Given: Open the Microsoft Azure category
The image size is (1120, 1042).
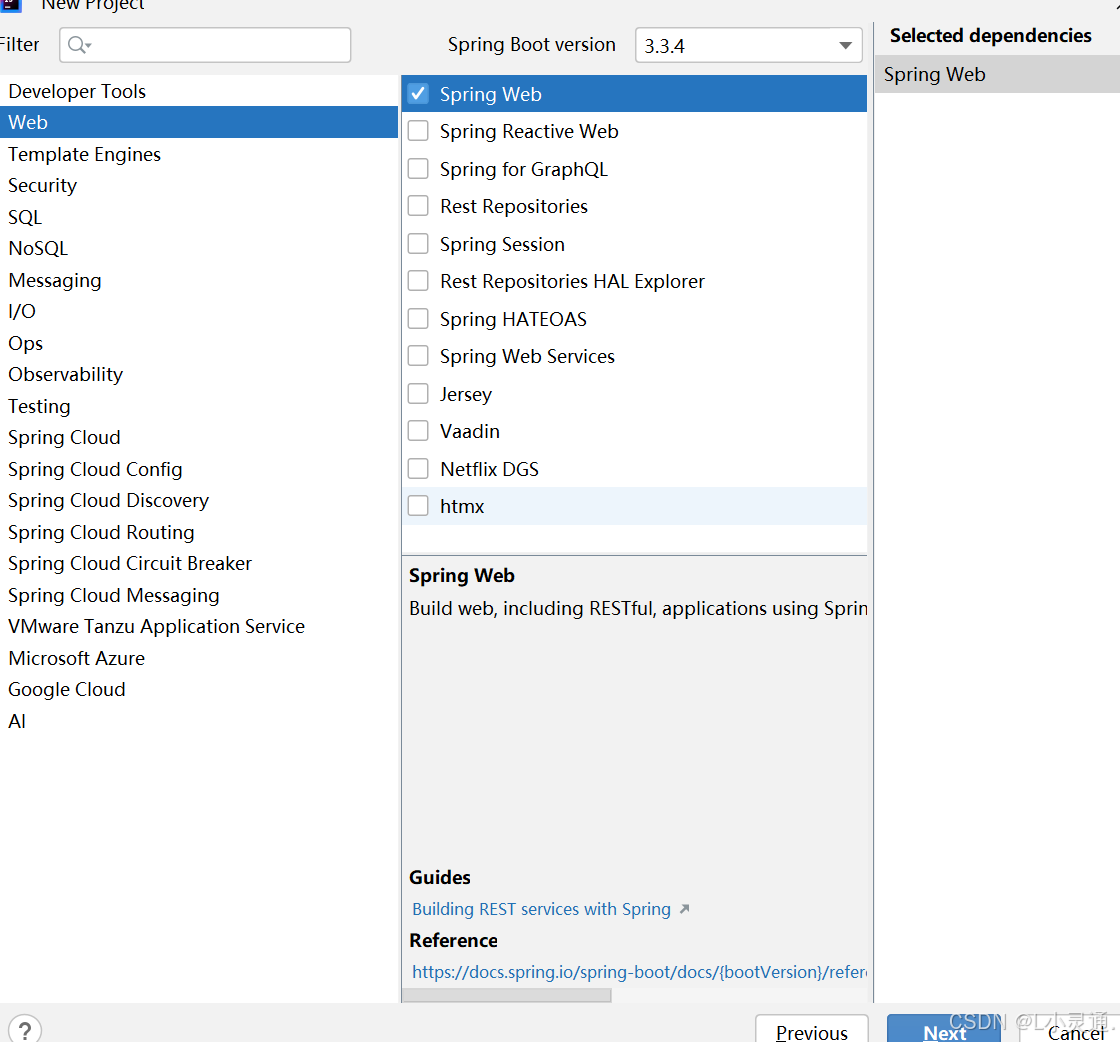Looking at the screenshot, I should point(199,658).
